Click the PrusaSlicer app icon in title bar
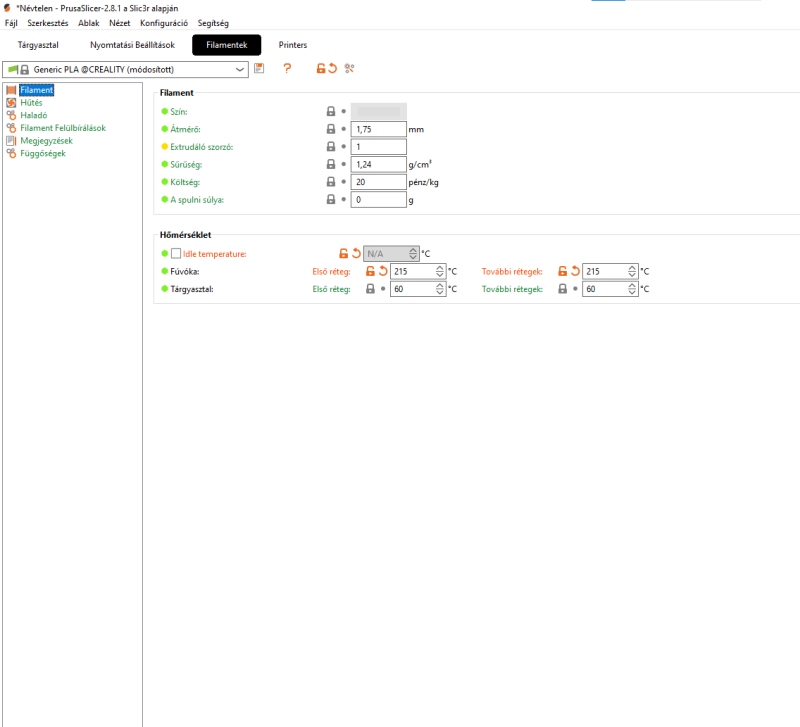This screenshot has width=800, height=727. [x=7, y=8]
